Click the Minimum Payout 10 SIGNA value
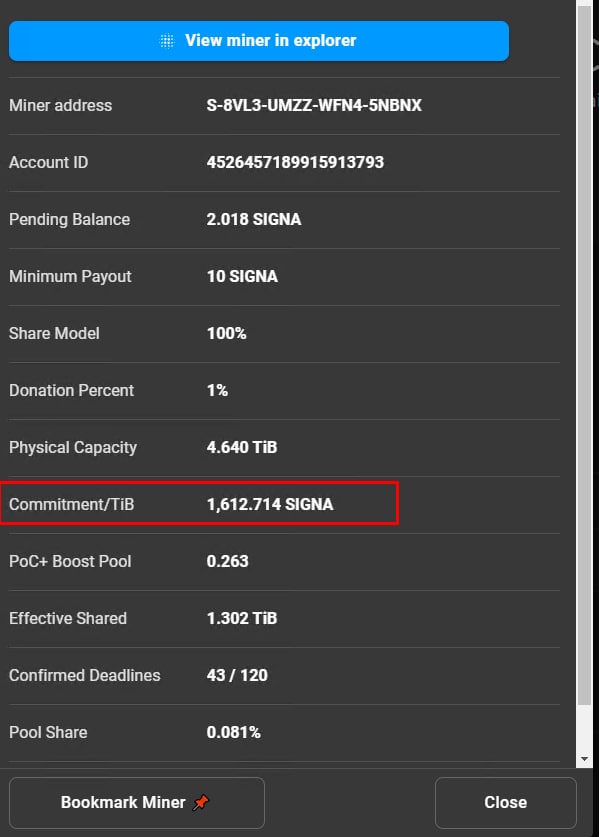This screenshot has width=599, height=837. coord(242,277)
